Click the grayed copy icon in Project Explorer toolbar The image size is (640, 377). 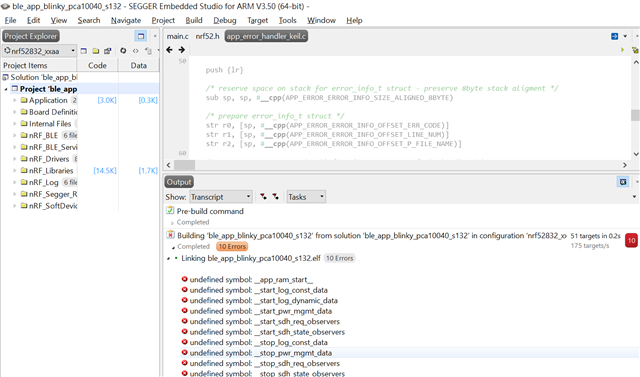148,51
